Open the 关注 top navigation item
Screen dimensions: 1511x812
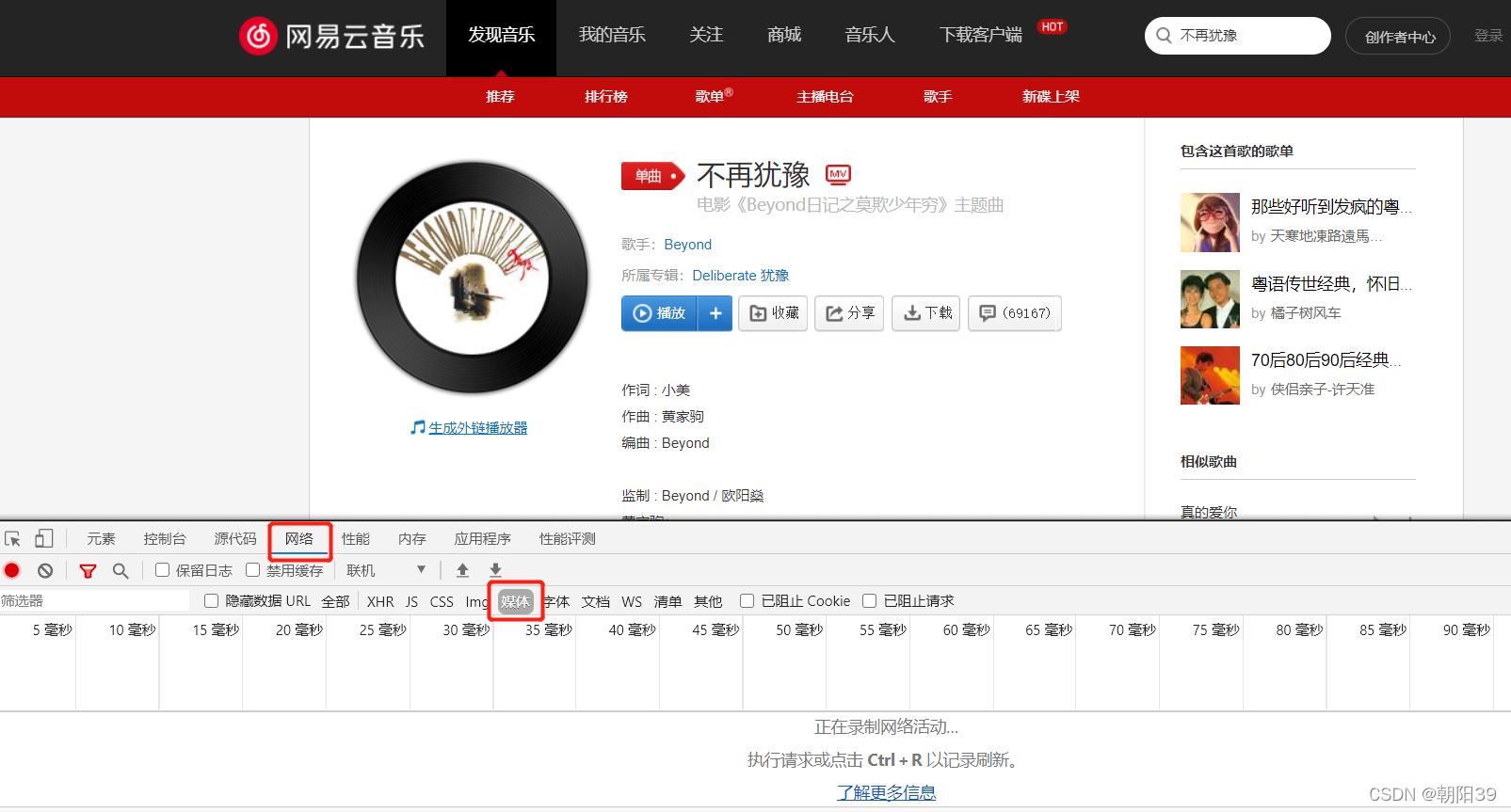(x=706, y=36)
